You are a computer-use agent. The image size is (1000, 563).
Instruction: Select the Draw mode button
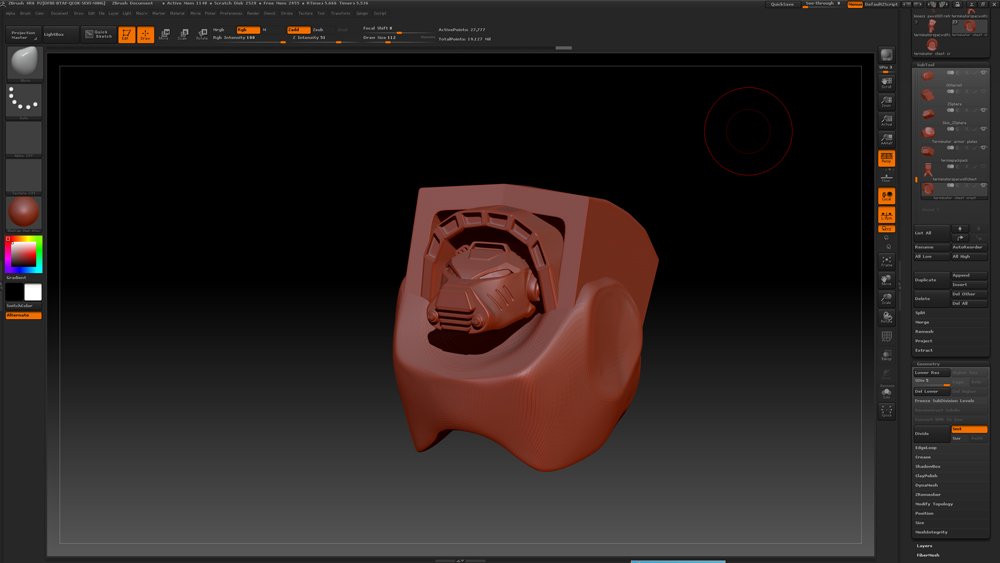pyautogui.click(x=145, y=35)
